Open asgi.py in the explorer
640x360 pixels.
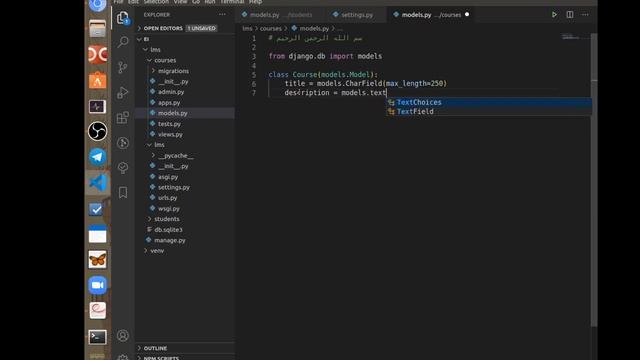(x=168, y=177)
